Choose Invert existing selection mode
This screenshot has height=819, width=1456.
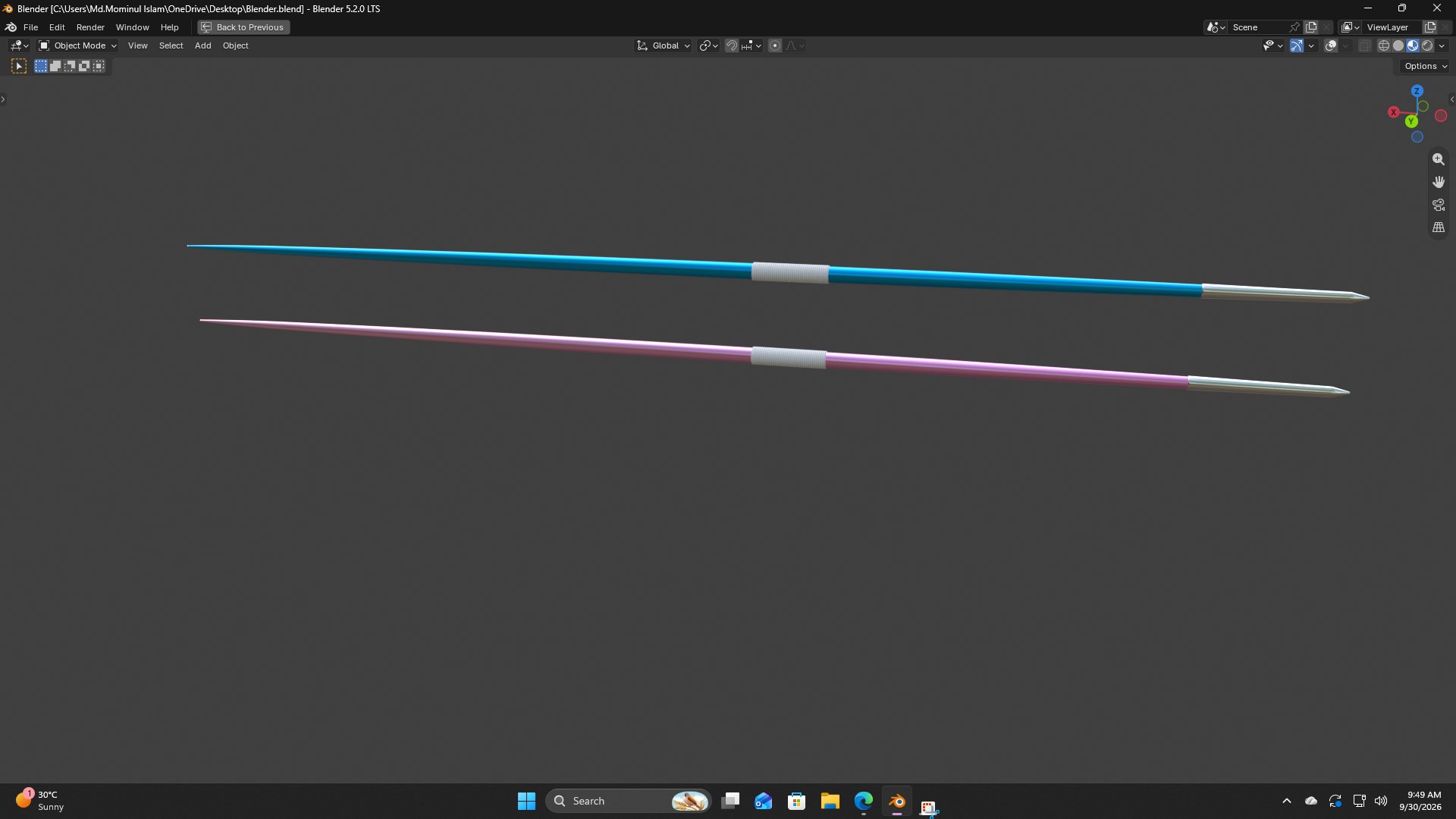[84, 66]
